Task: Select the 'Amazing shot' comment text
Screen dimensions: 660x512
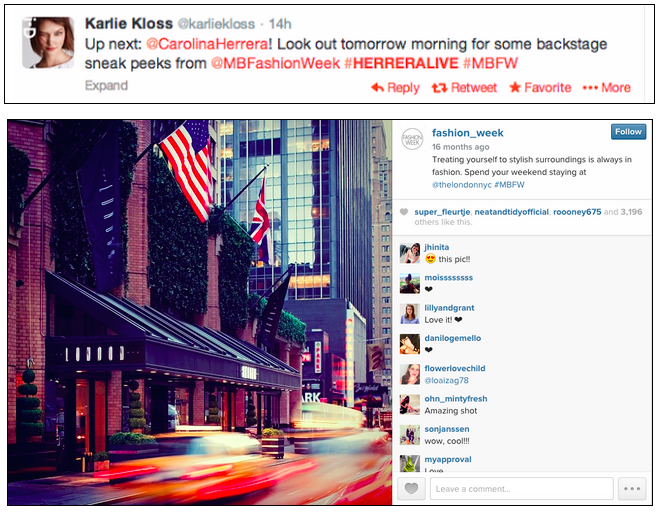Action: (451, 411)
